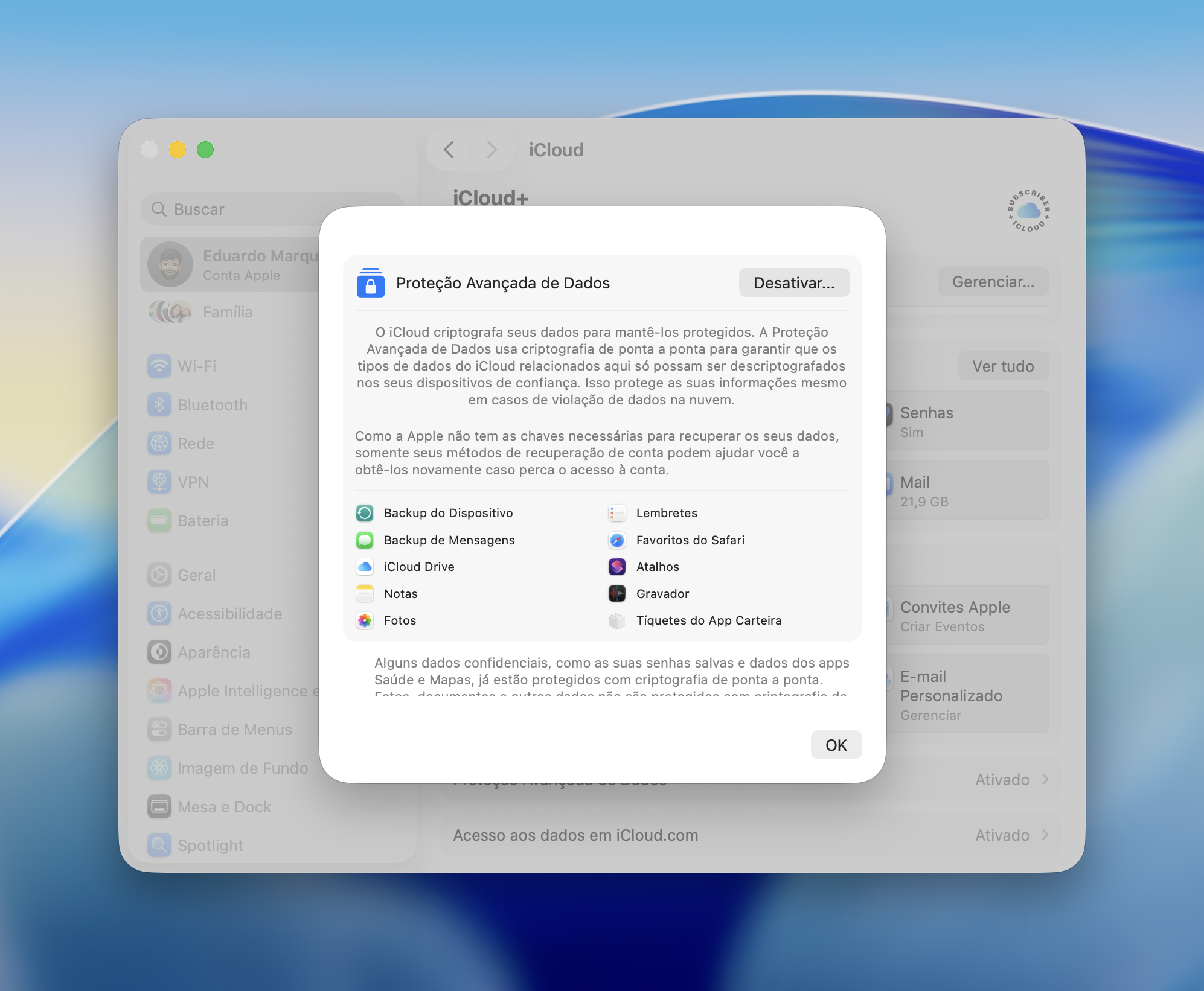
Task: Open the Senhas card
Action: tap(967, 421)
